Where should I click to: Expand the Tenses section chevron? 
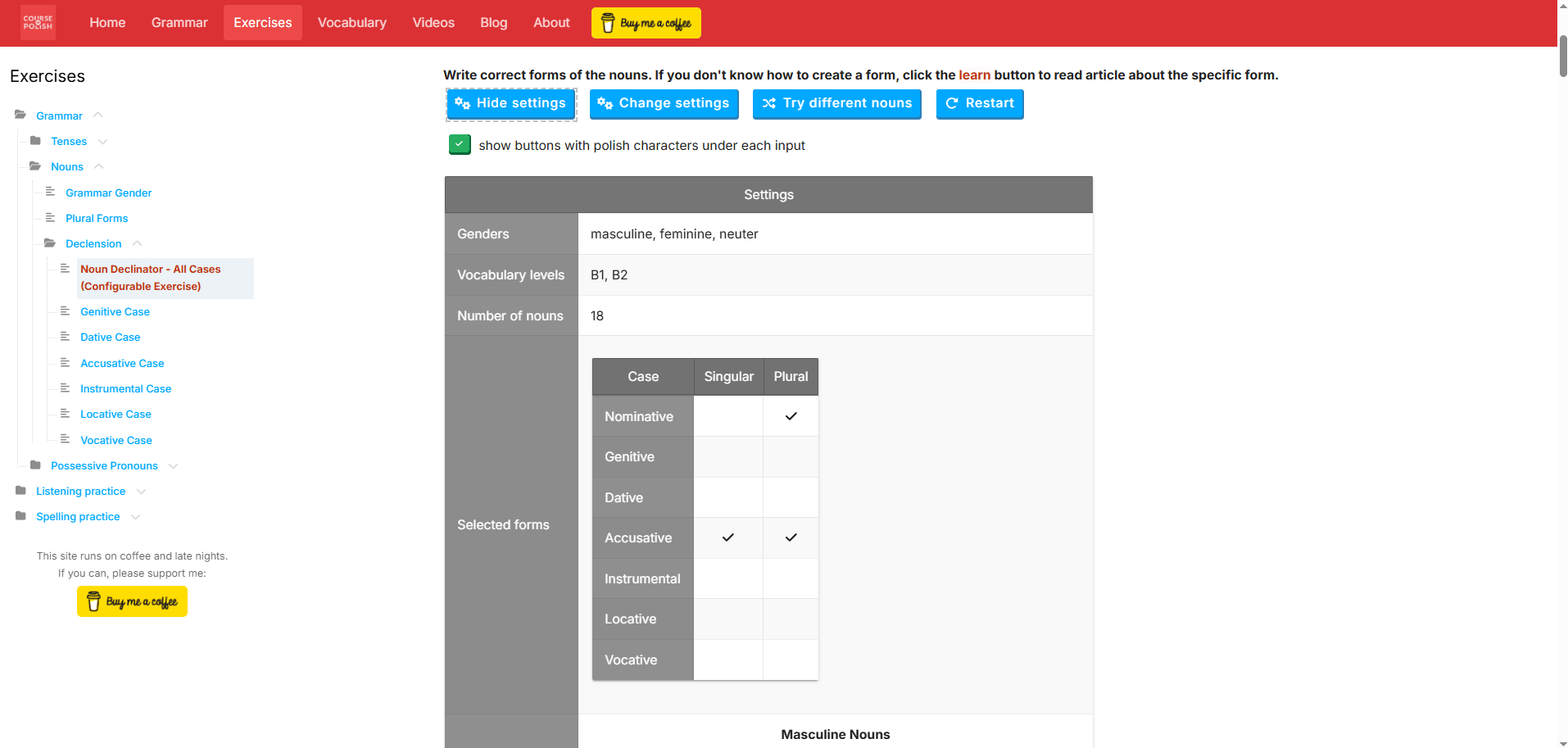[x=102, y=142]
